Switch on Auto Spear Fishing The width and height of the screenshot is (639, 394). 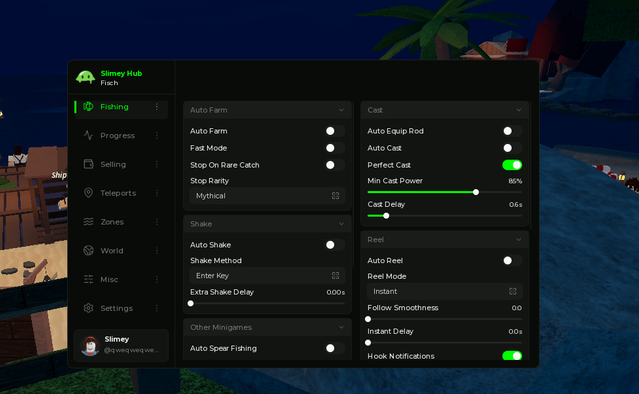pyautogui.click(x=335, y=348)
